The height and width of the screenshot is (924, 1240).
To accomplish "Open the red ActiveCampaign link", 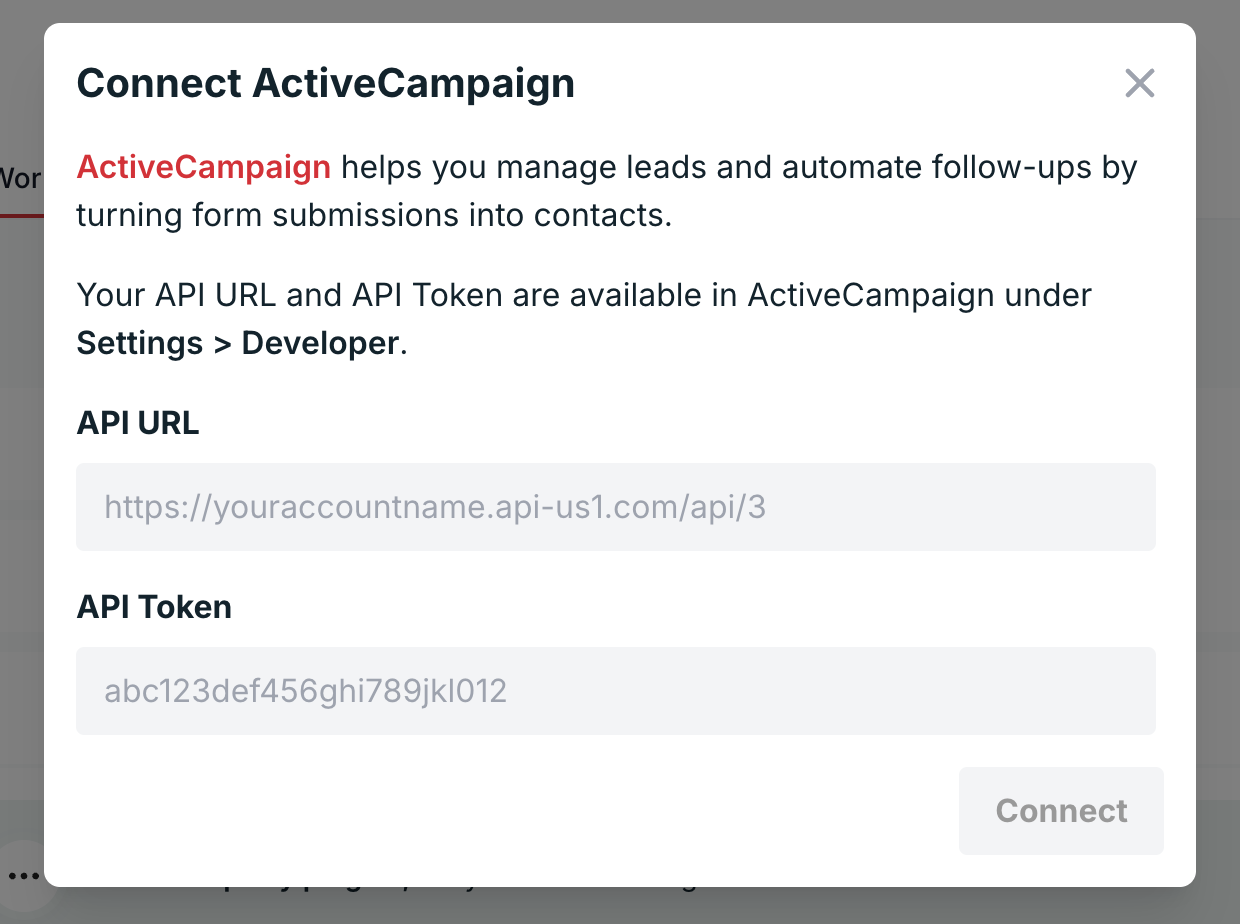I will [x=204, y=167].
